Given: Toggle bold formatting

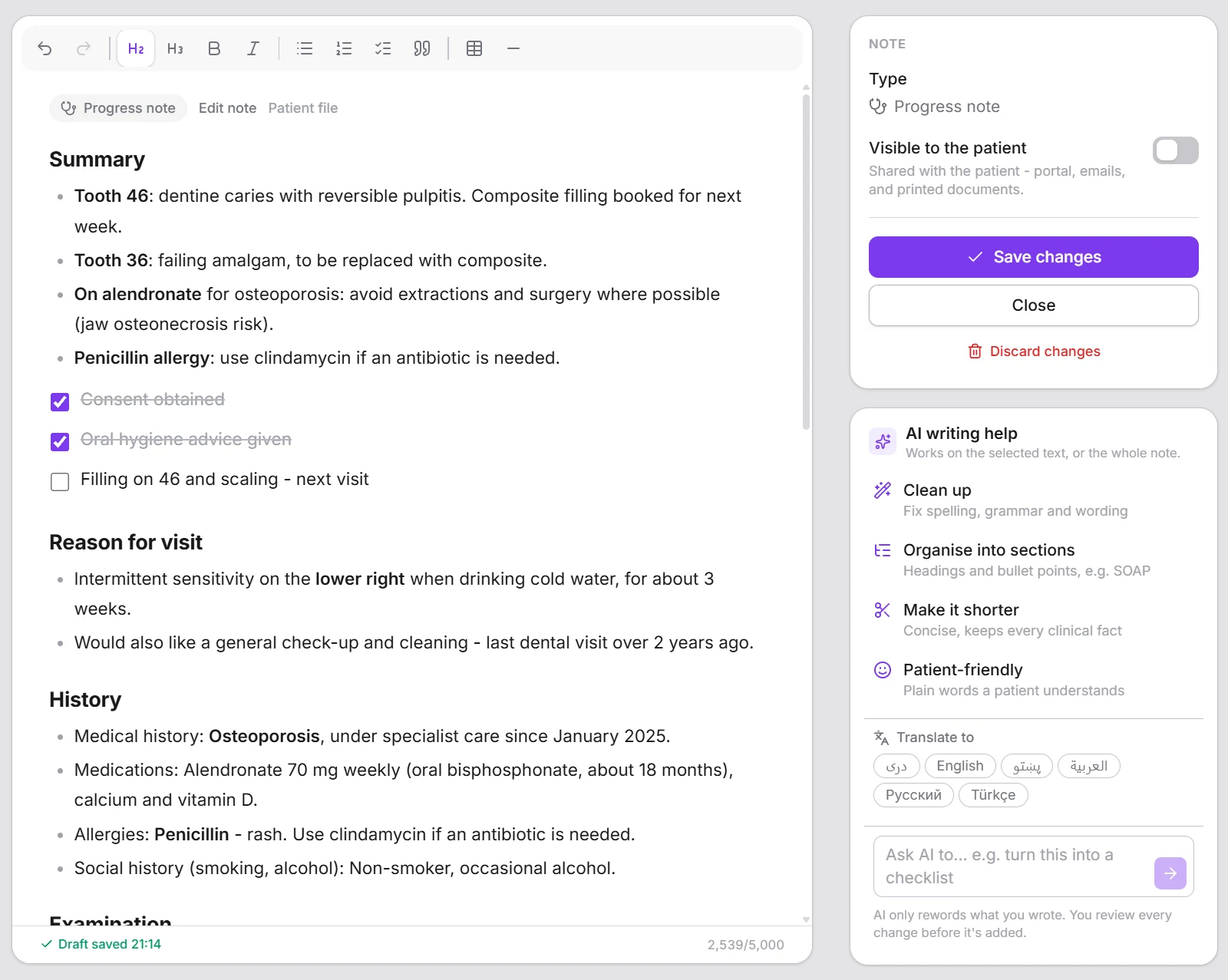Looking at the screenshot, I should pyautogui.click(x=214, y=48).
